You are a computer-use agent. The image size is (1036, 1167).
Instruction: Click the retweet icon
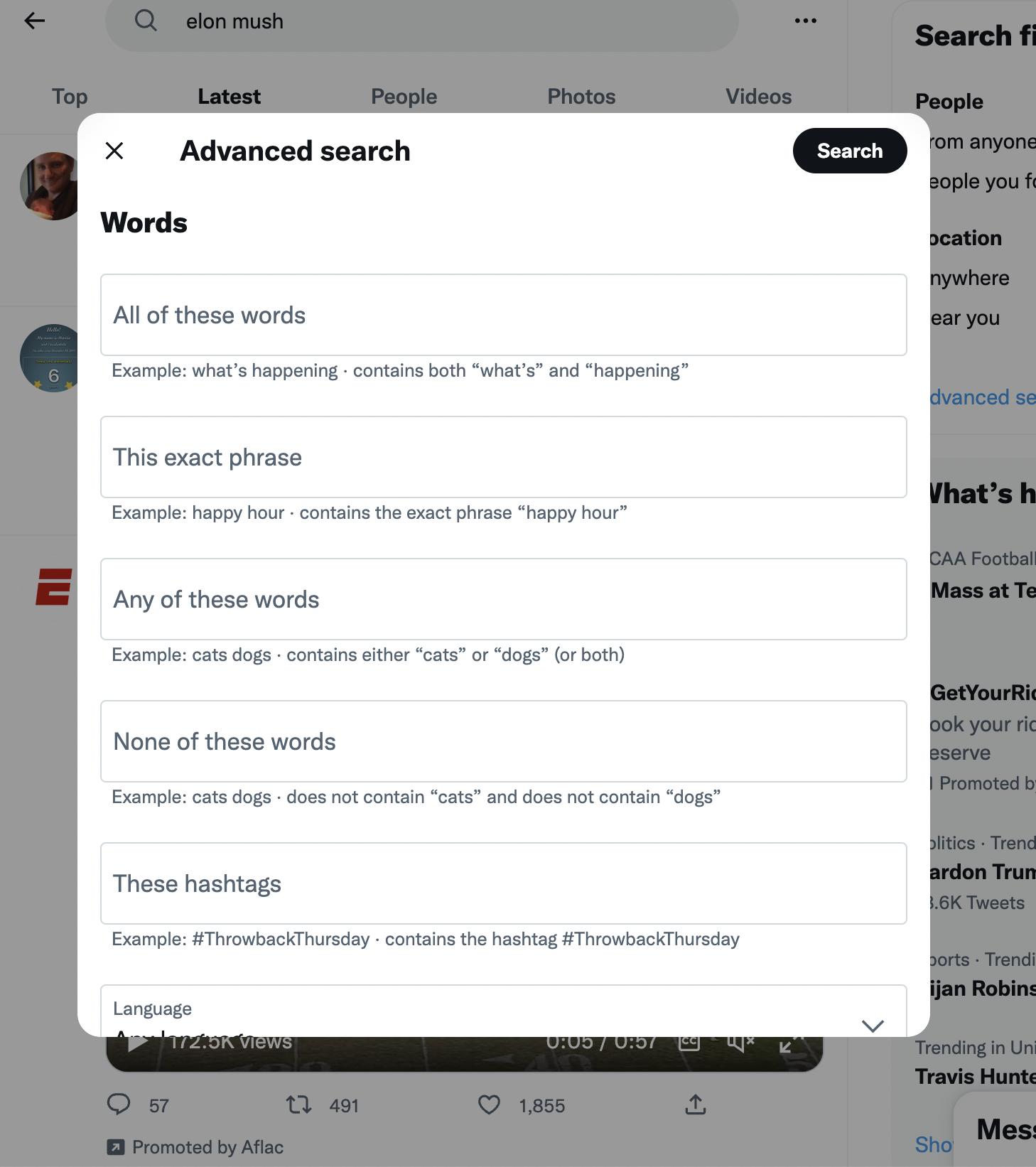pos(298,1104)
